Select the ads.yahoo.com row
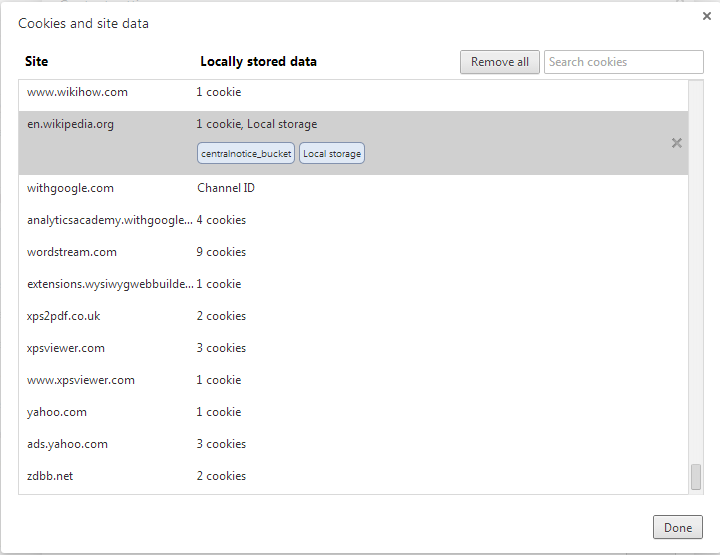Screen dimensions: 720x555 click(x=353, y=444)
